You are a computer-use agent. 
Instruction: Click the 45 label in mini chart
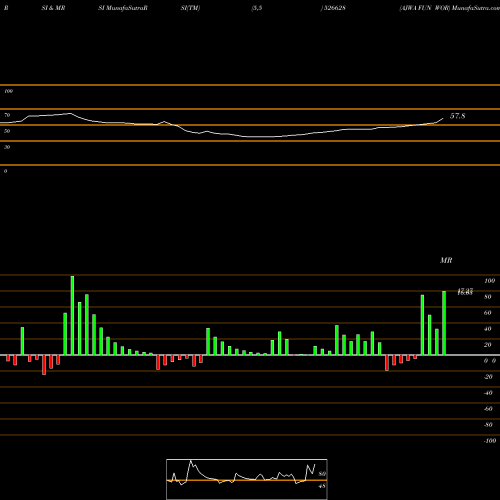[322, 486]
